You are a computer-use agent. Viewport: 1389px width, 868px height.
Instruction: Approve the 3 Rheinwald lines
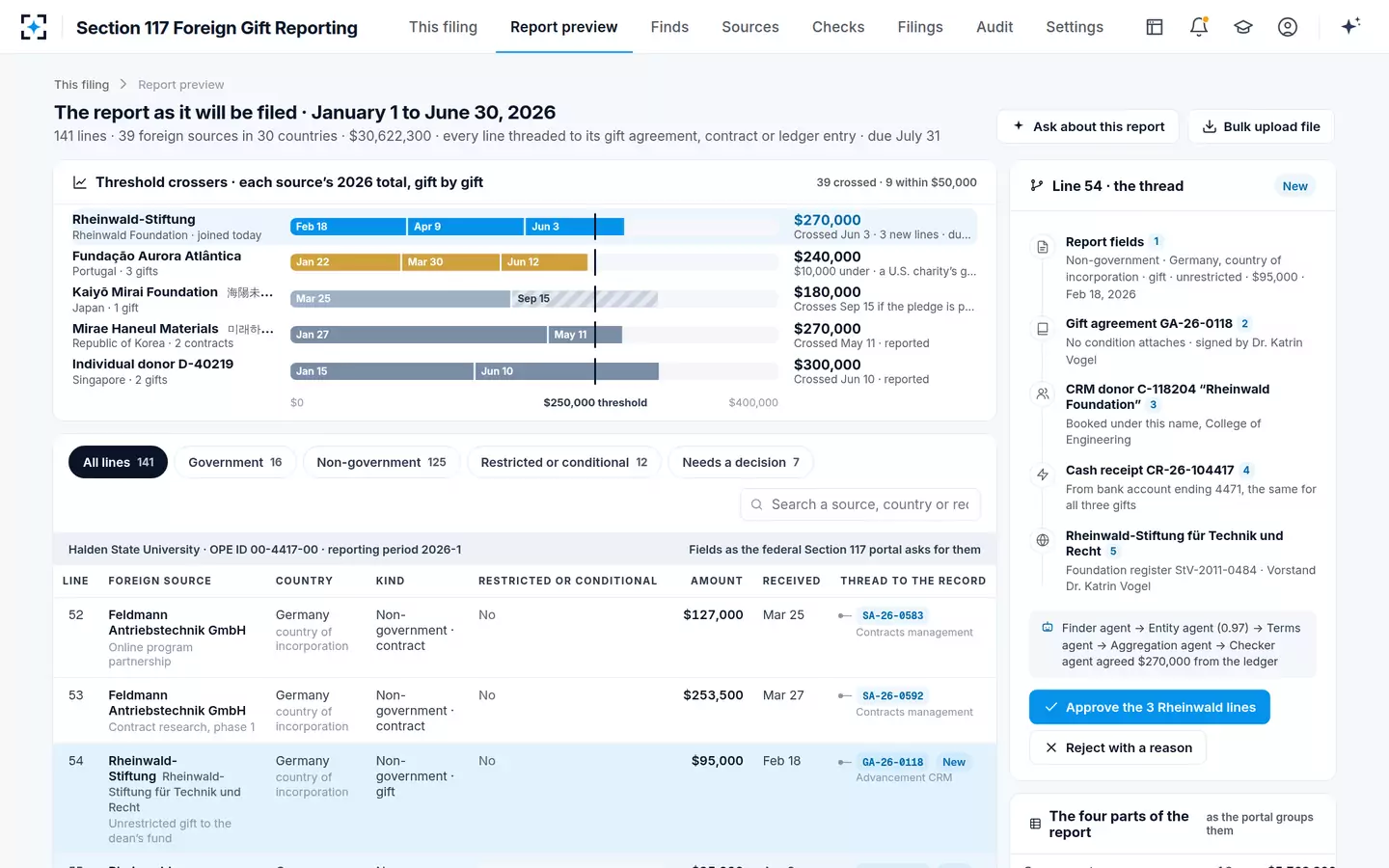pos(1150,707)
